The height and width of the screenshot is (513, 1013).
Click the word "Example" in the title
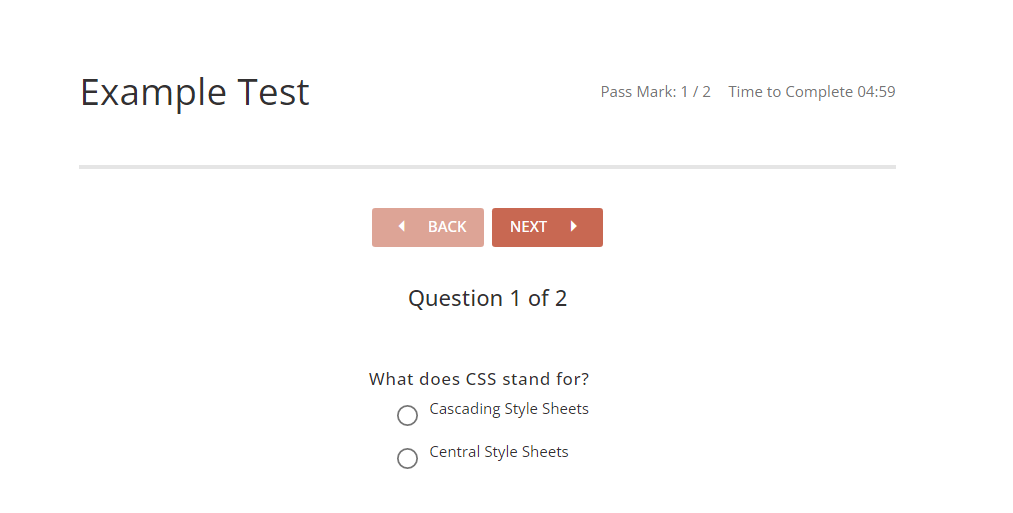tap(153, 92)
